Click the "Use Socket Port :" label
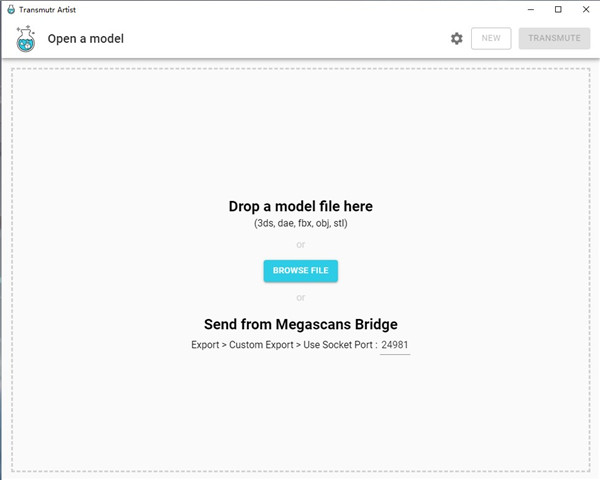This screenshot has height=480, width=600. tap(340, 345)
